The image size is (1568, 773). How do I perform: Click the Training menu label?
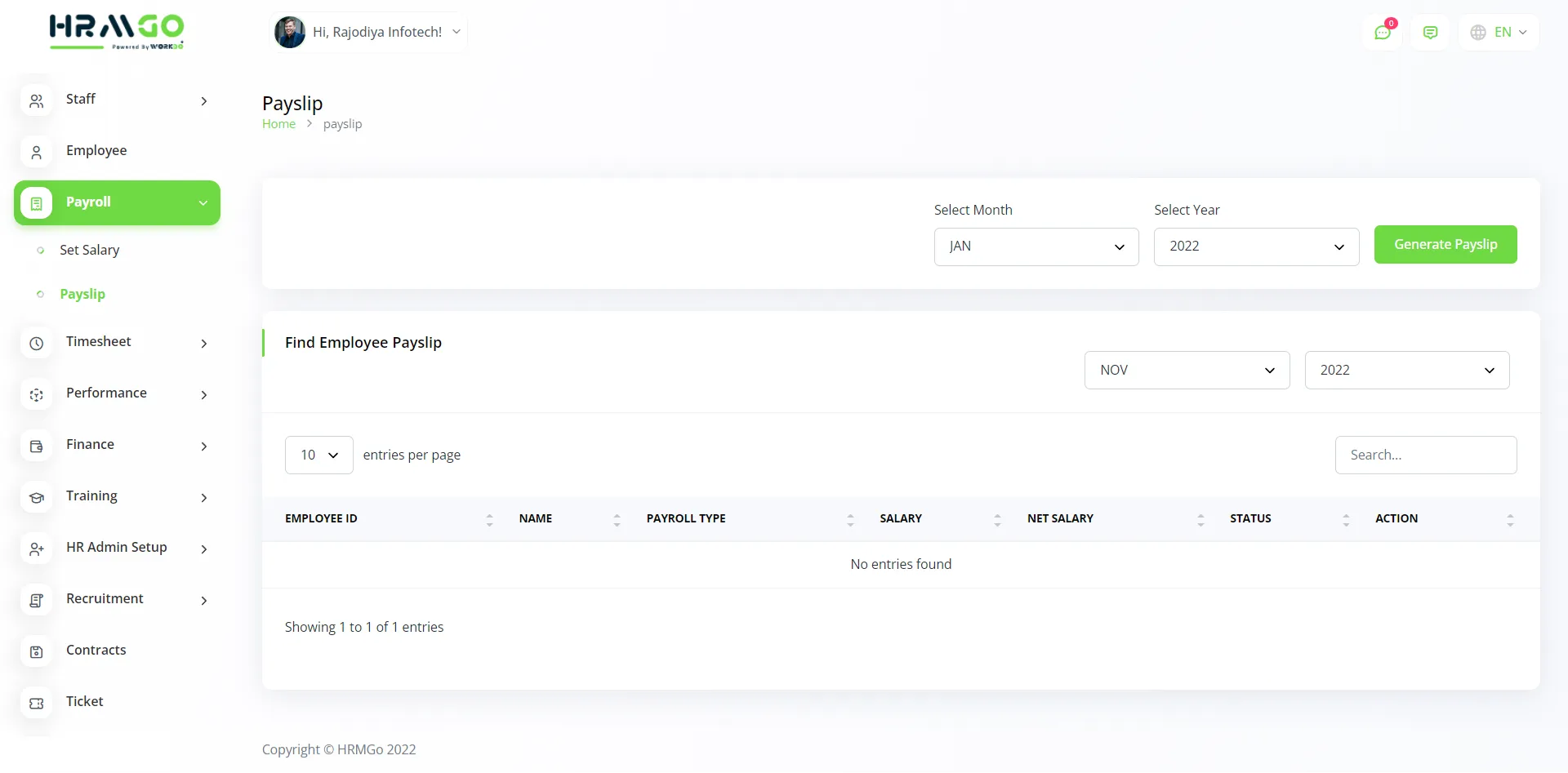pos(91,496)
